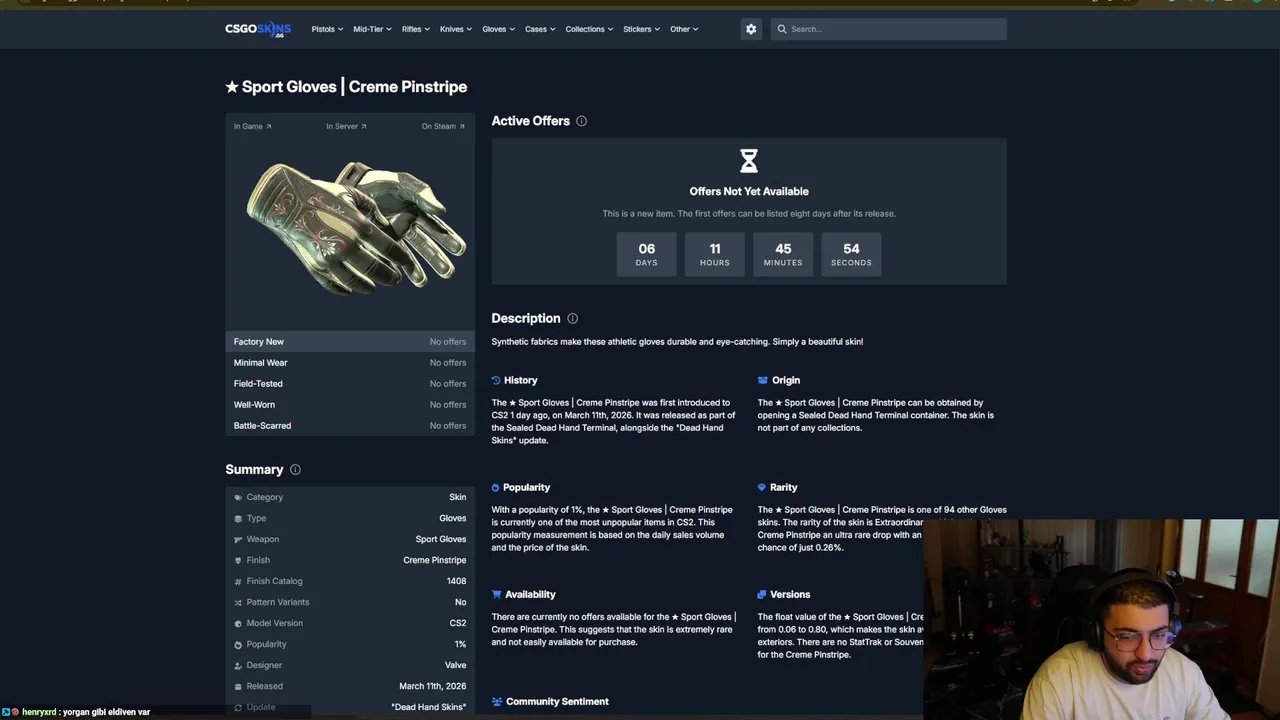Click the Skin category value

tap(458, 497)
